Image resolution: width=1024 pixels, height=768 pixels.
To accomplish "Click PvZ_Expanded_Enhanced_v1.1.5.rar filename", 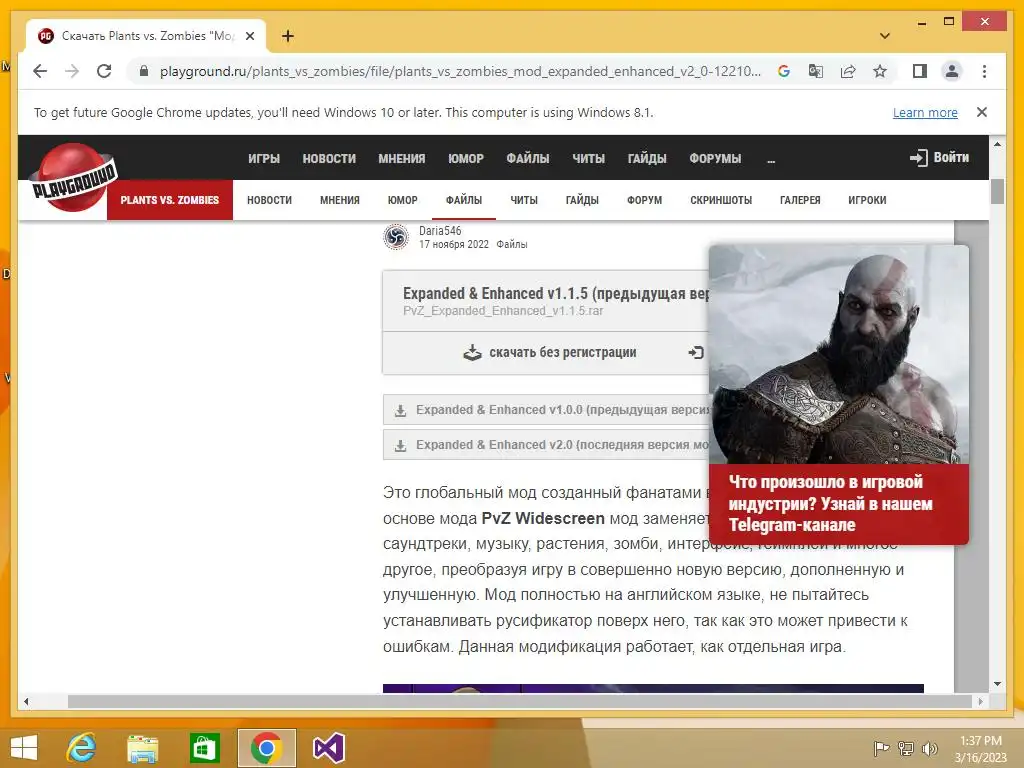I will 503,311.
